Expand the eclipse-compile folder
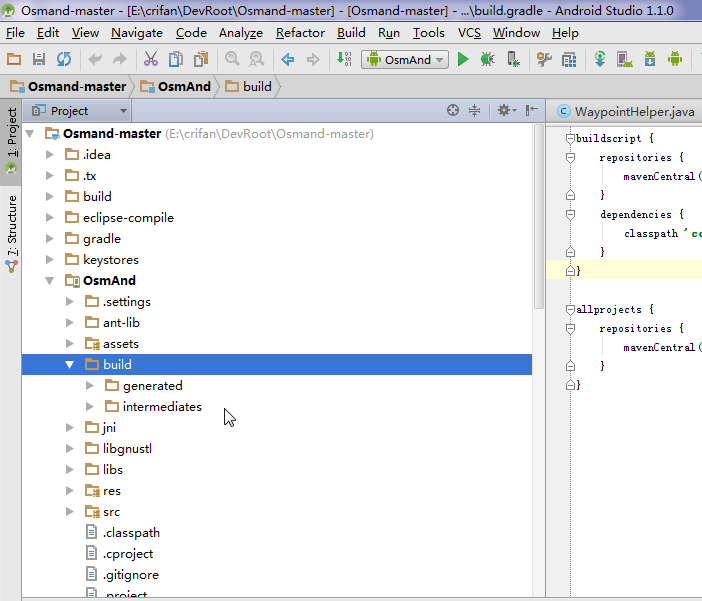The width and height of the screenshot is (702, 601). [50, 218]
